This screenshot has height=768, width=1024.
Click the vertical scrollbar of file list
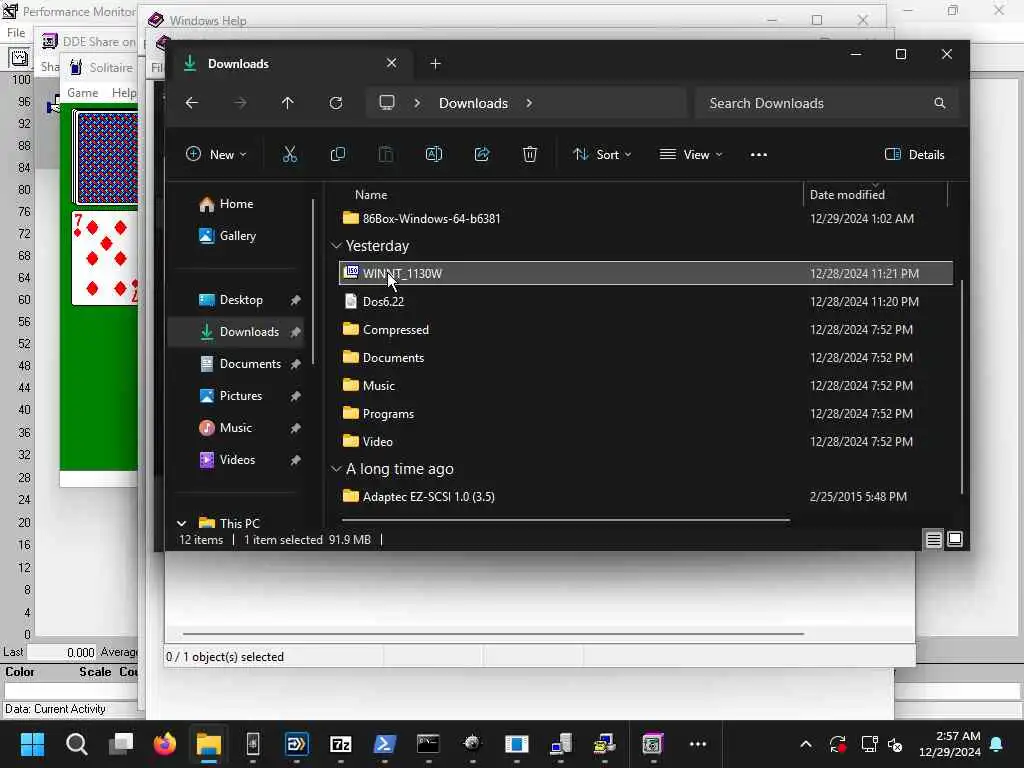pos(962,387)
